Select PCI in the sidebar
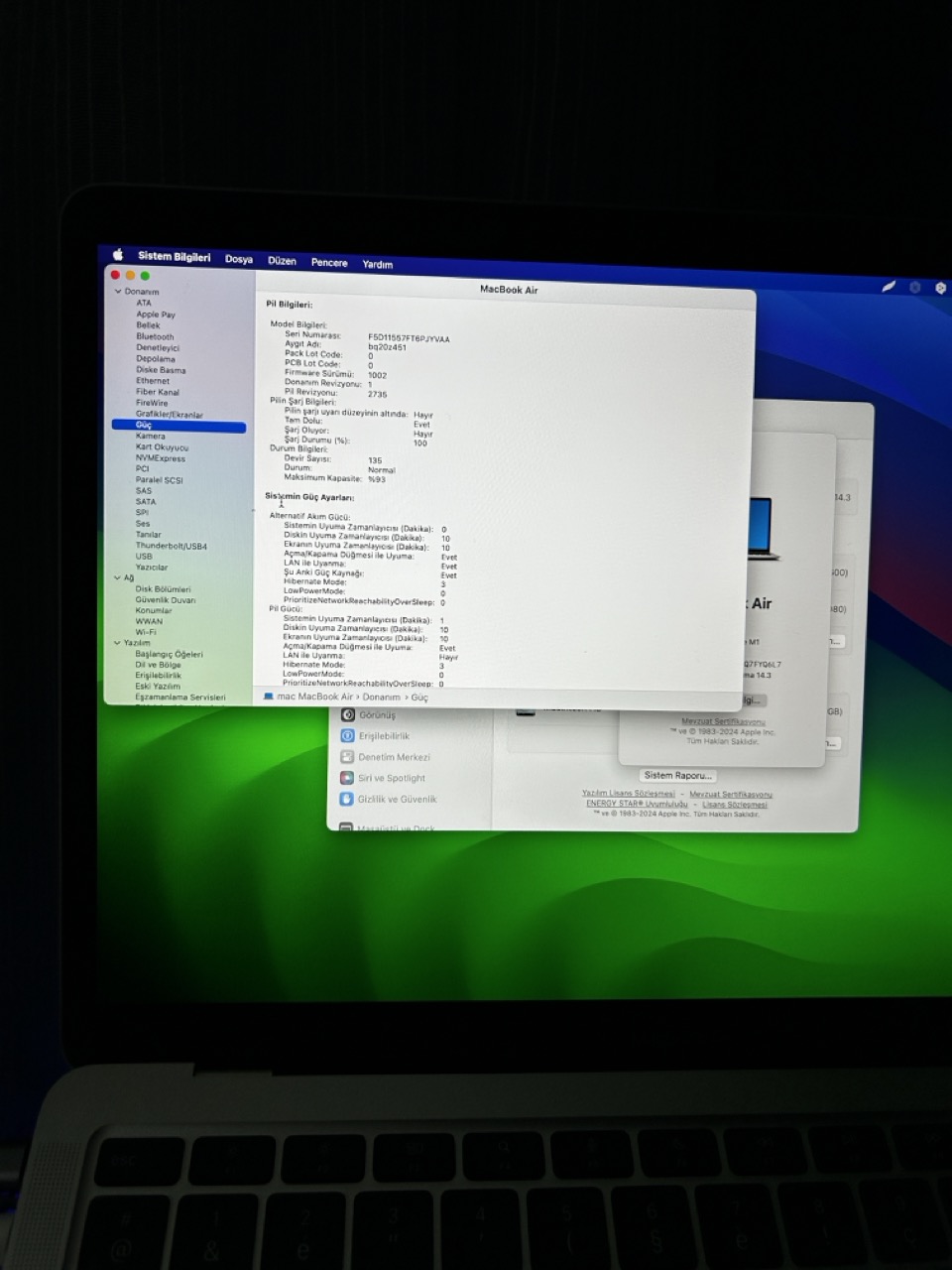This screenshot has height=1270, width=952. pyautogui.click(x=142, y=468)
